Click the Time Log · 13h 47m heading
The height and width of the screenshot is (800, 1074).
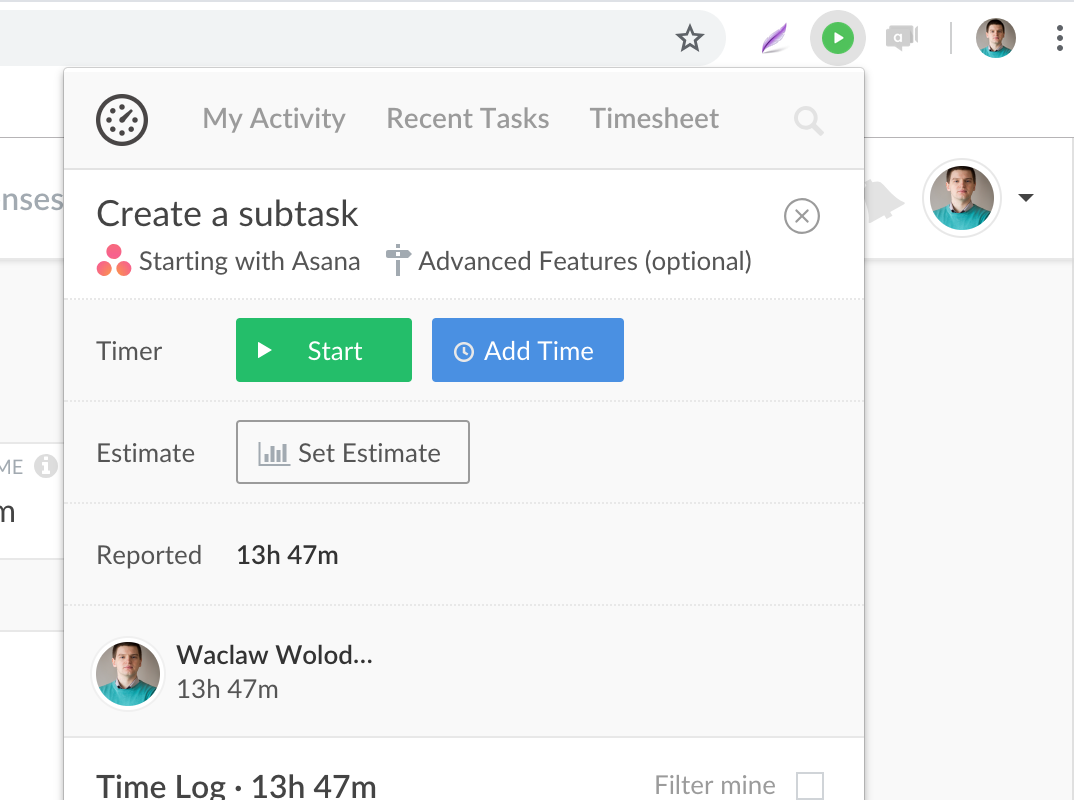236,786
